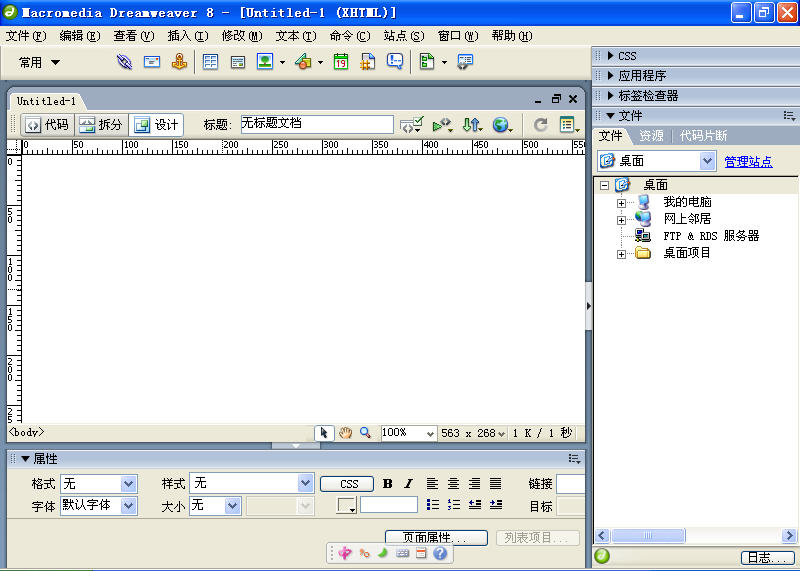
Task: Toggle bold text formatting
Action: [x=387, y=484]
